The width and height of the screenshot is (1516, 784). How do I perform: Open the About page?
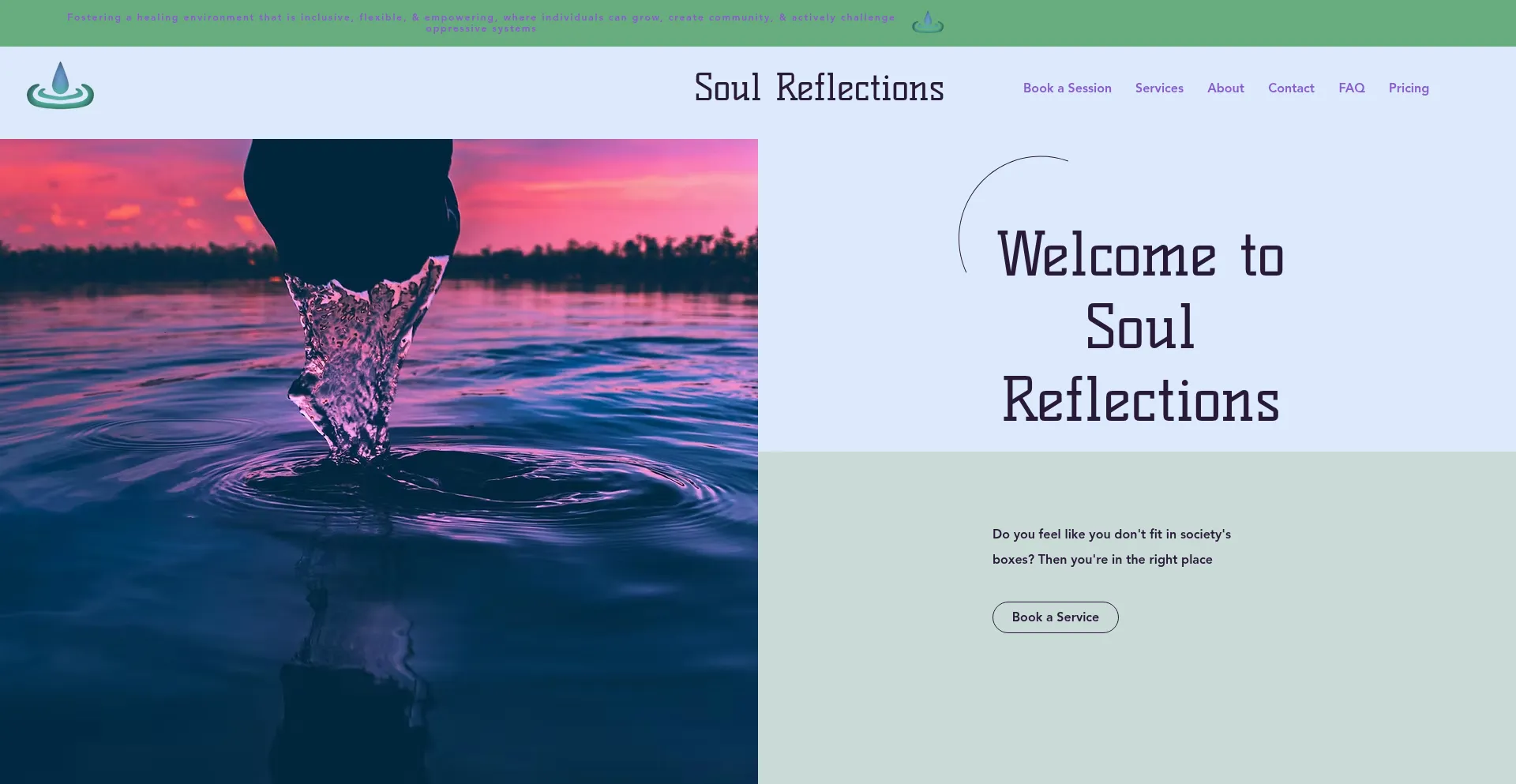coord(1225,88)
